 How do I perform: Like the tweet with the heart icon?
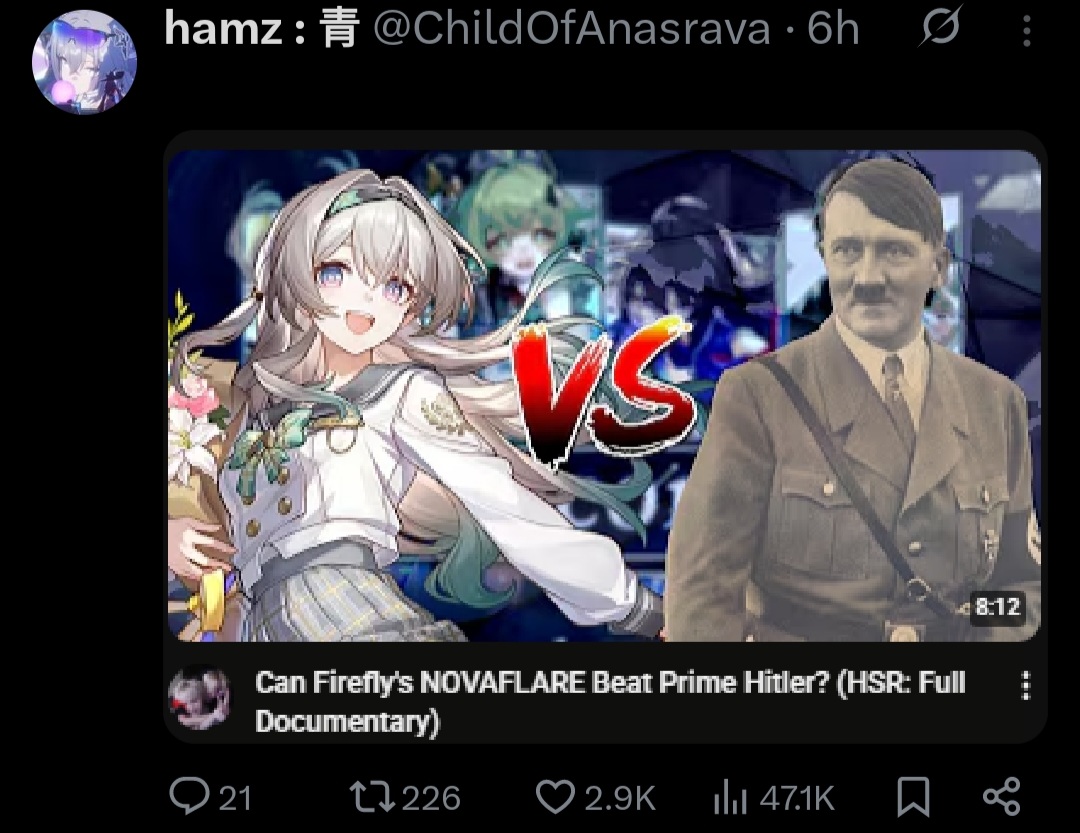555,796
